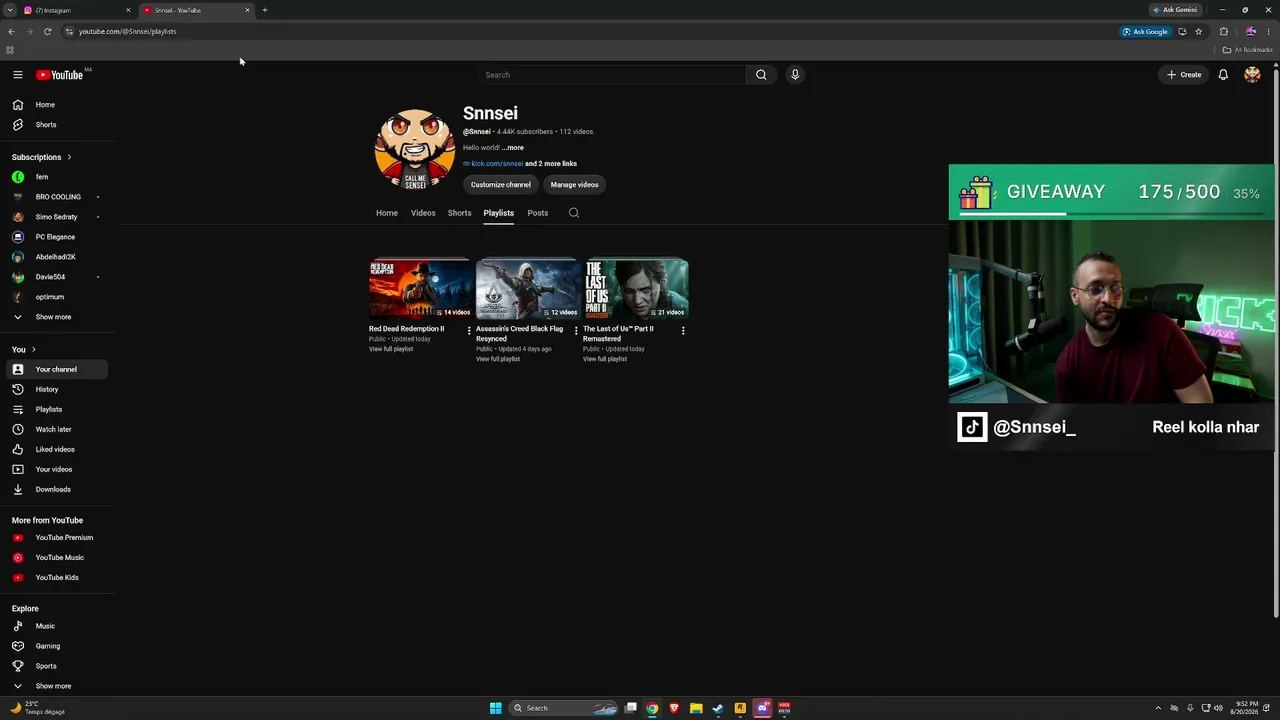Screen dimensions: 1280x720
Task: Open Gaming under Explore
Action: click(58, 646)
